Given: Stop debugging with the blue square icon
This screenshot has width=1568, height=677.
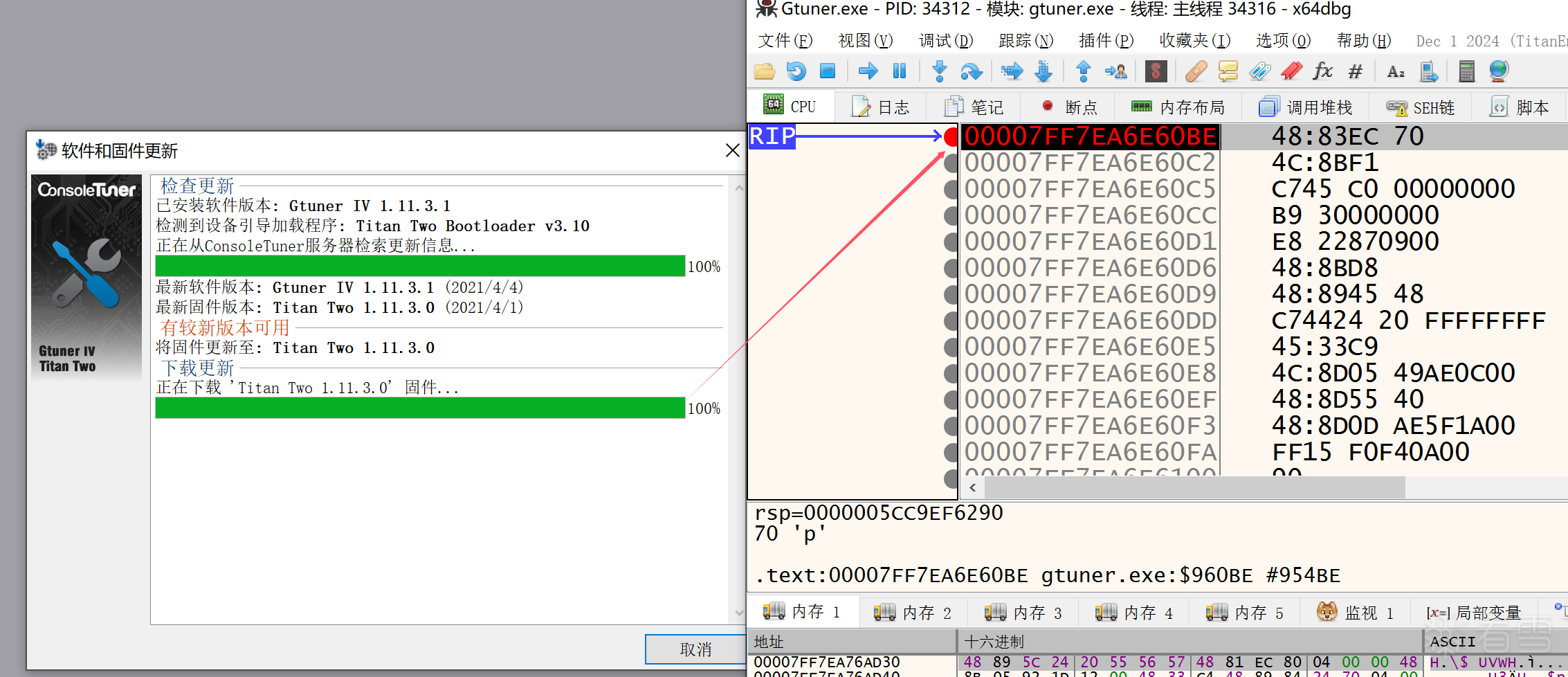Looking at the screenshot, I should (828, 71).
